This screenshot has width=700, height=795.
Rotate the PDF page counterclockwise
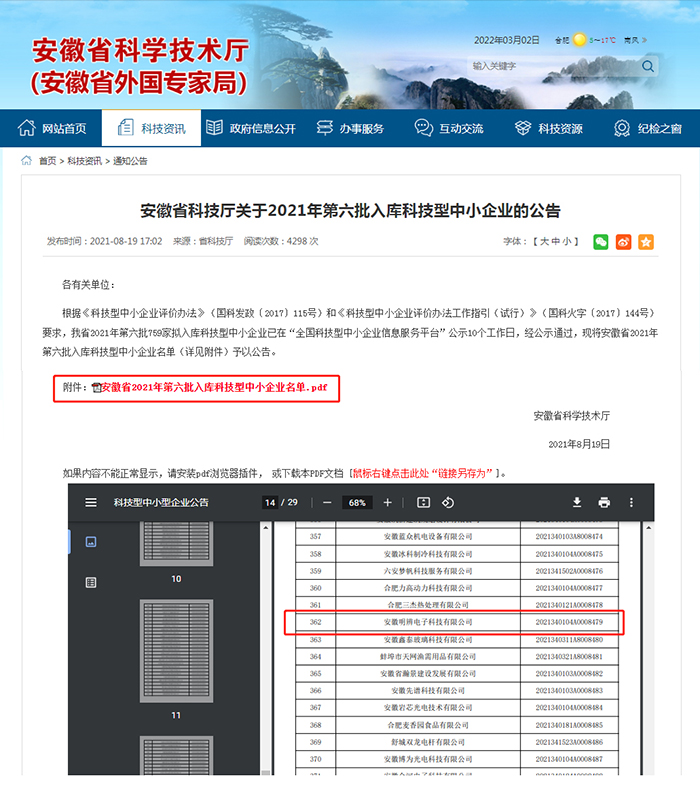(448, 502)
